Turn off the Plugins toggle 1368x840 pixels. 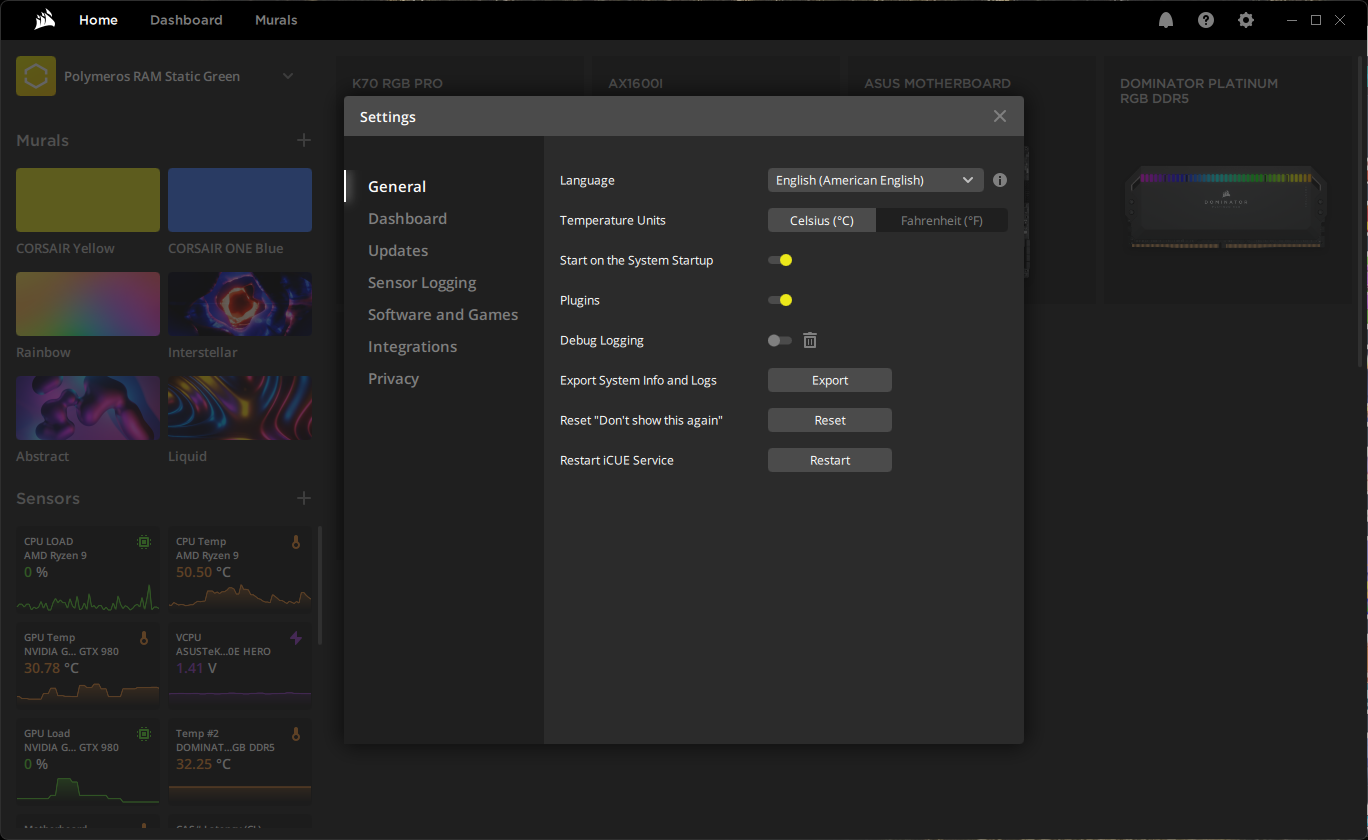coord(780,300)
